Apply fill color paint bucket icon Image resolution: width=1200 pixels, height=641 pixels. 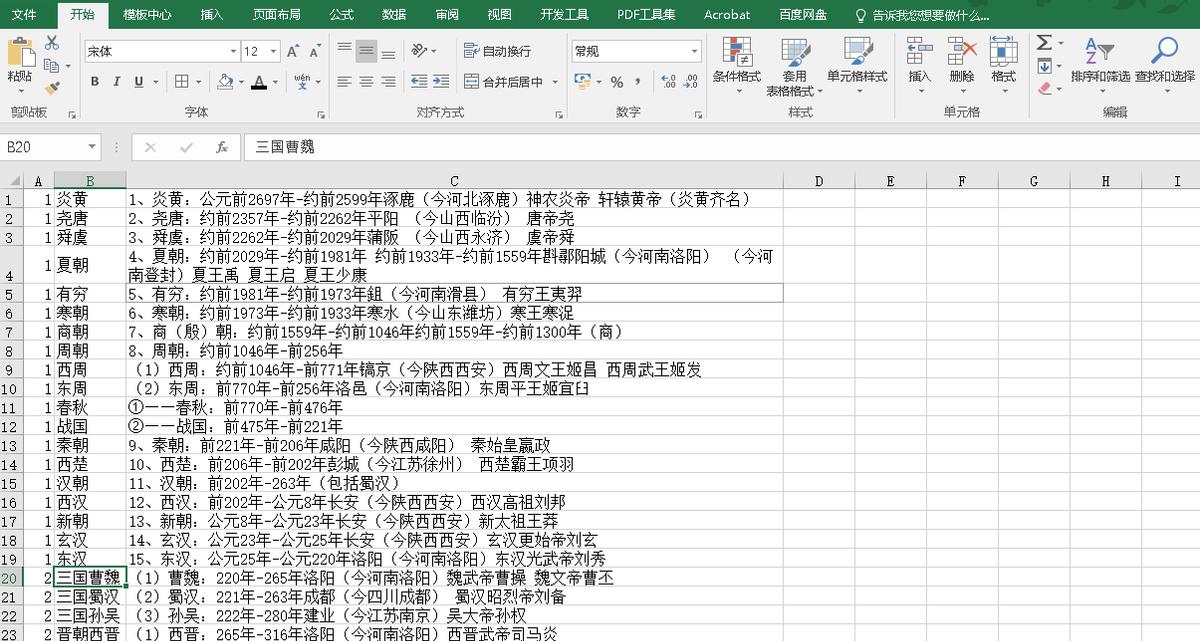[225, 81]
